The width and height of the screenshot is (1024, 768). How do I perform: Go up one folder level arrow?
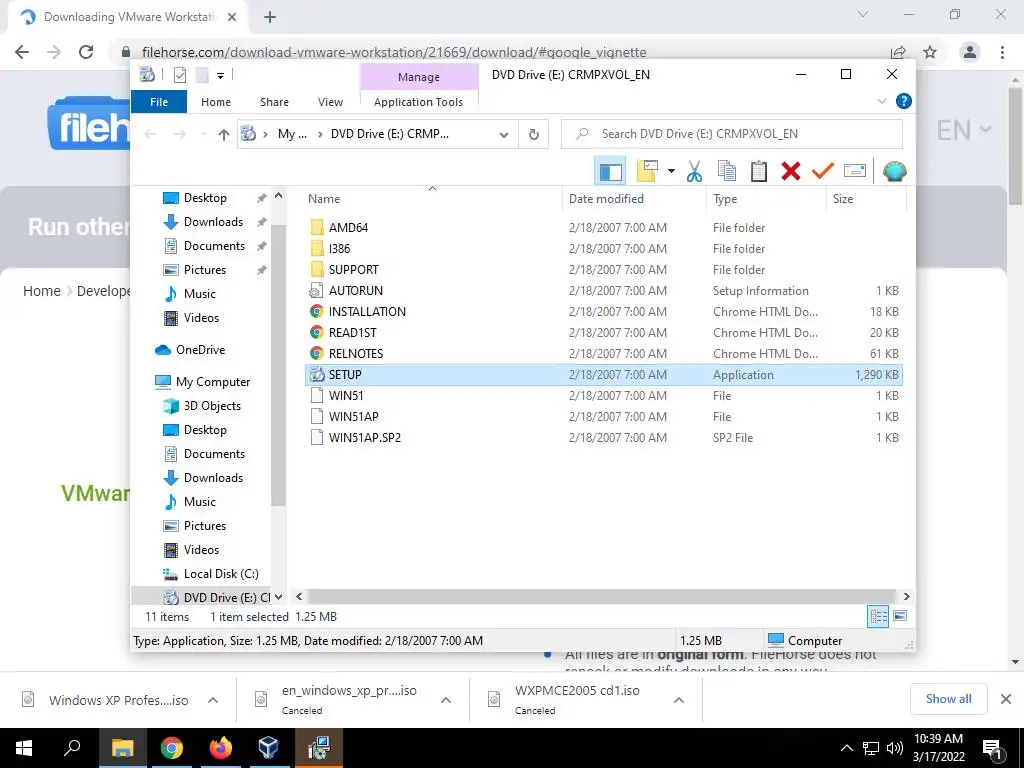coord(224,135)
